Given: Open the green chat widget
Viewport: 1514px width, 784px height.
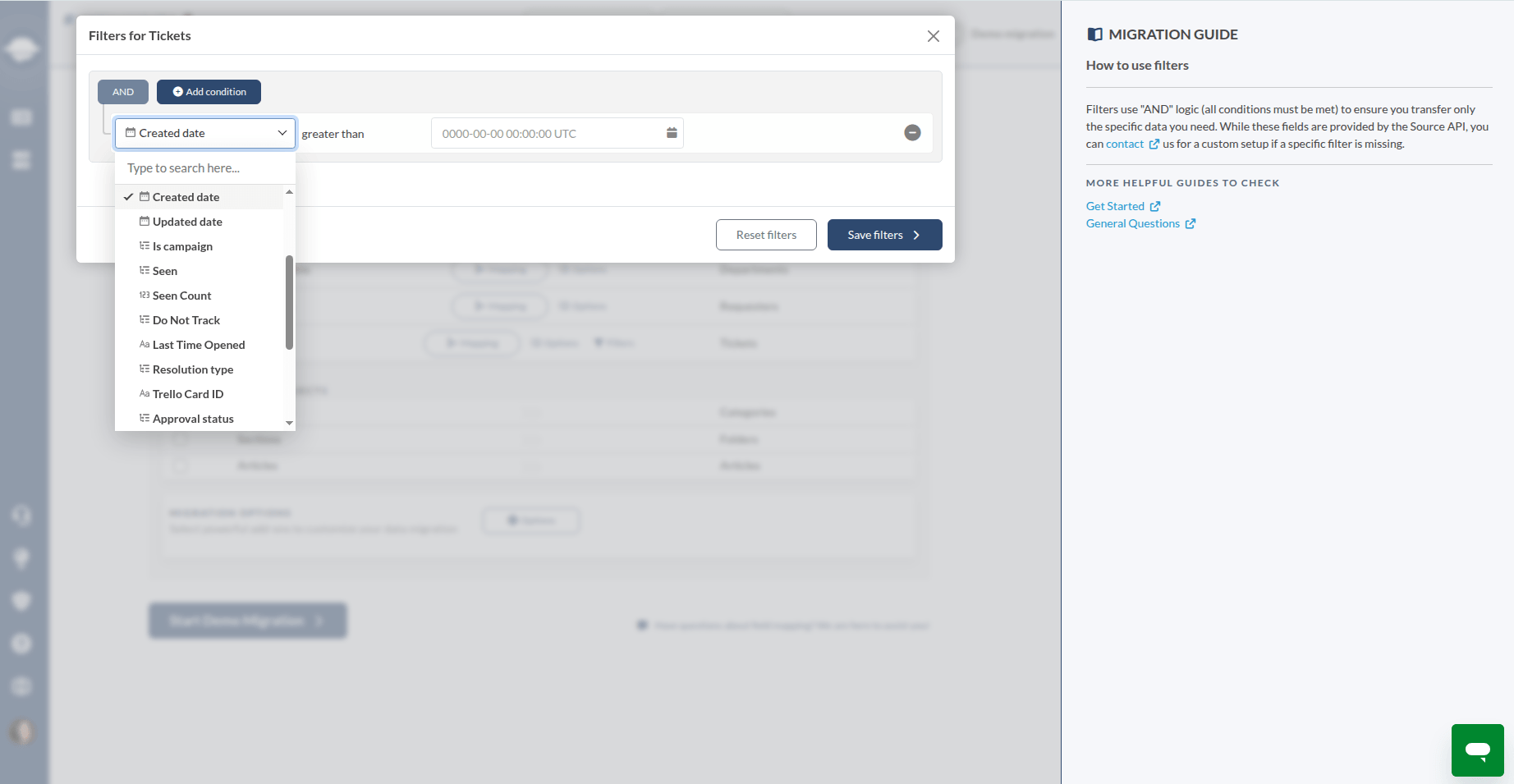Looking at the screenshot, I should [1478, 750].
